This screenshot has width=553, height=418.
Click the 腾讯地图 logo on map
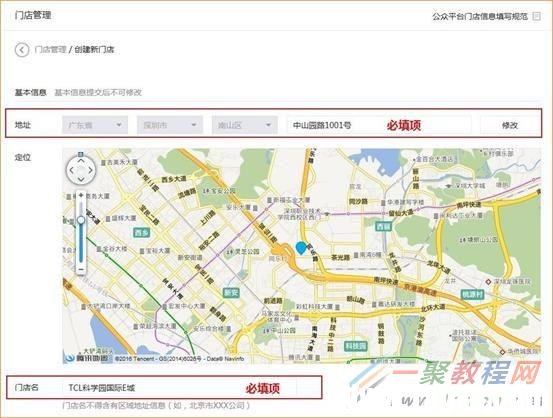coord(88,358)
